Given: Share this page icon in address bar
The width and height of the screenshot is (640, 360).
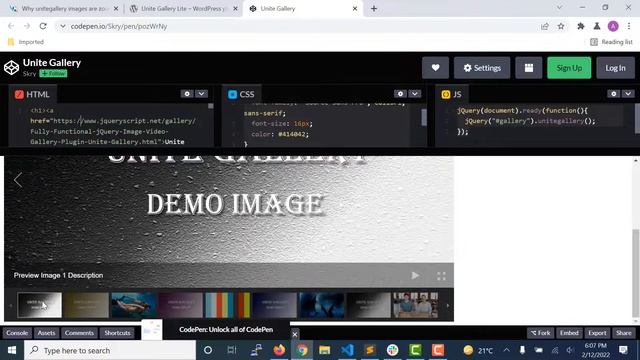Looking at the screenshot, I should click(544, 26).
